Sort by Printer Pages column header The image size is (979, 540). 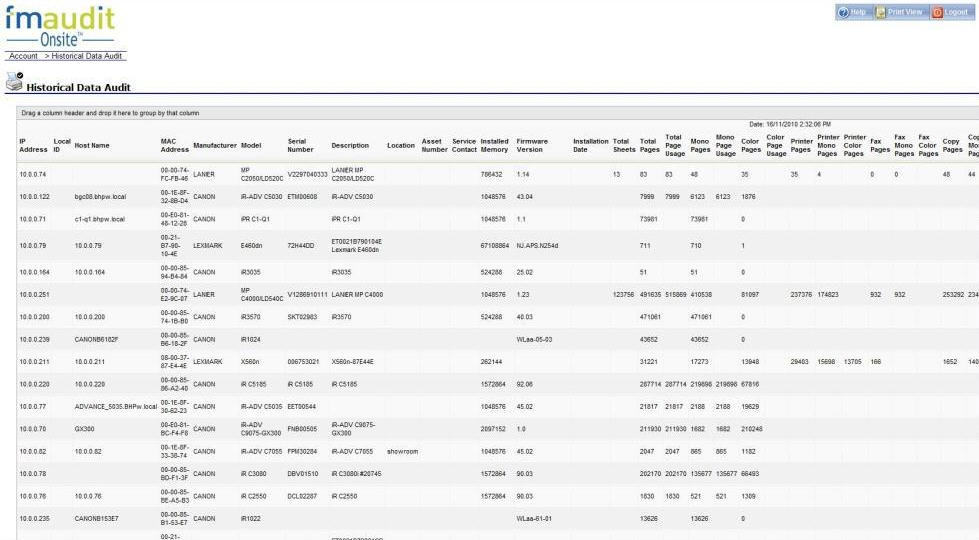point(802,145)
